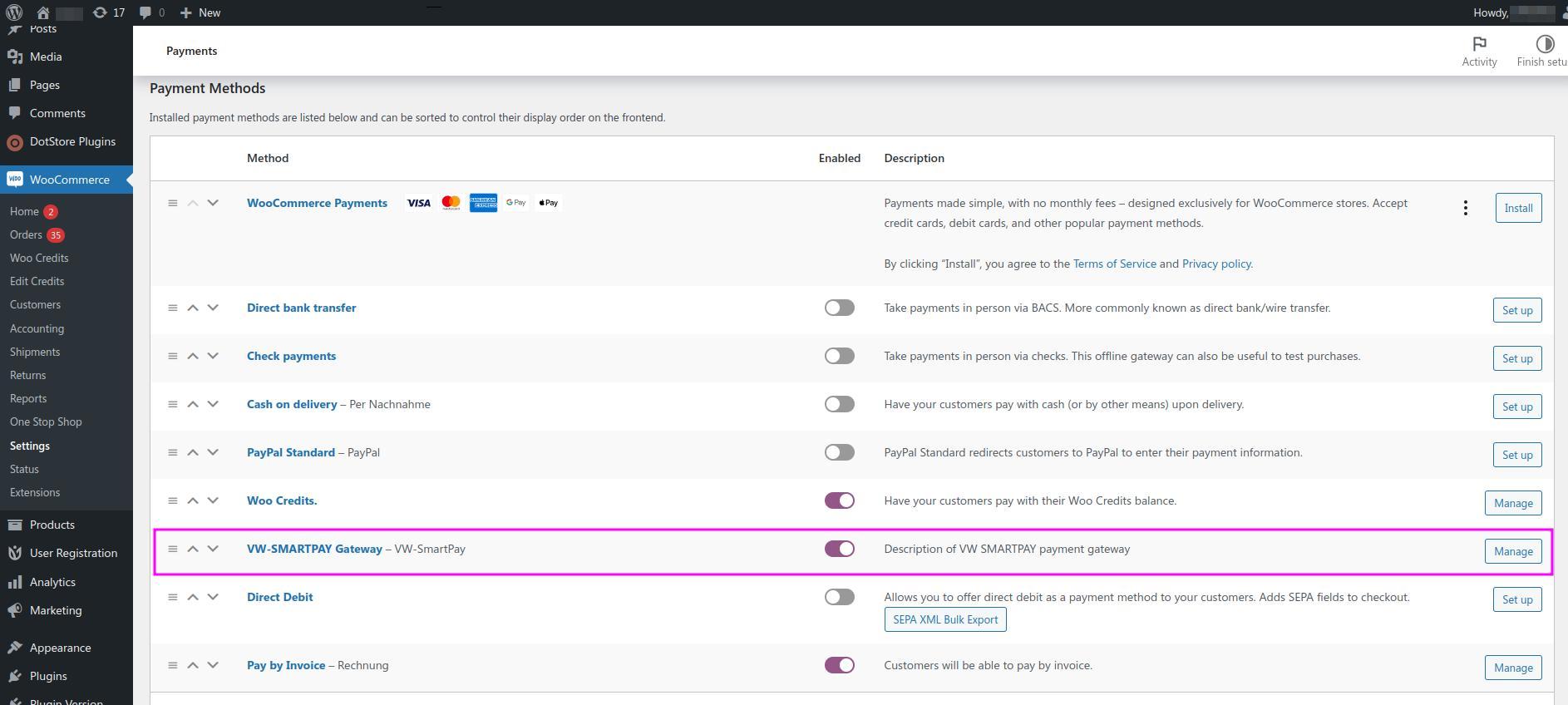Screen dimensions: 1568x705
Task: Open the WordPress logo menu
Action: [14, 12]
